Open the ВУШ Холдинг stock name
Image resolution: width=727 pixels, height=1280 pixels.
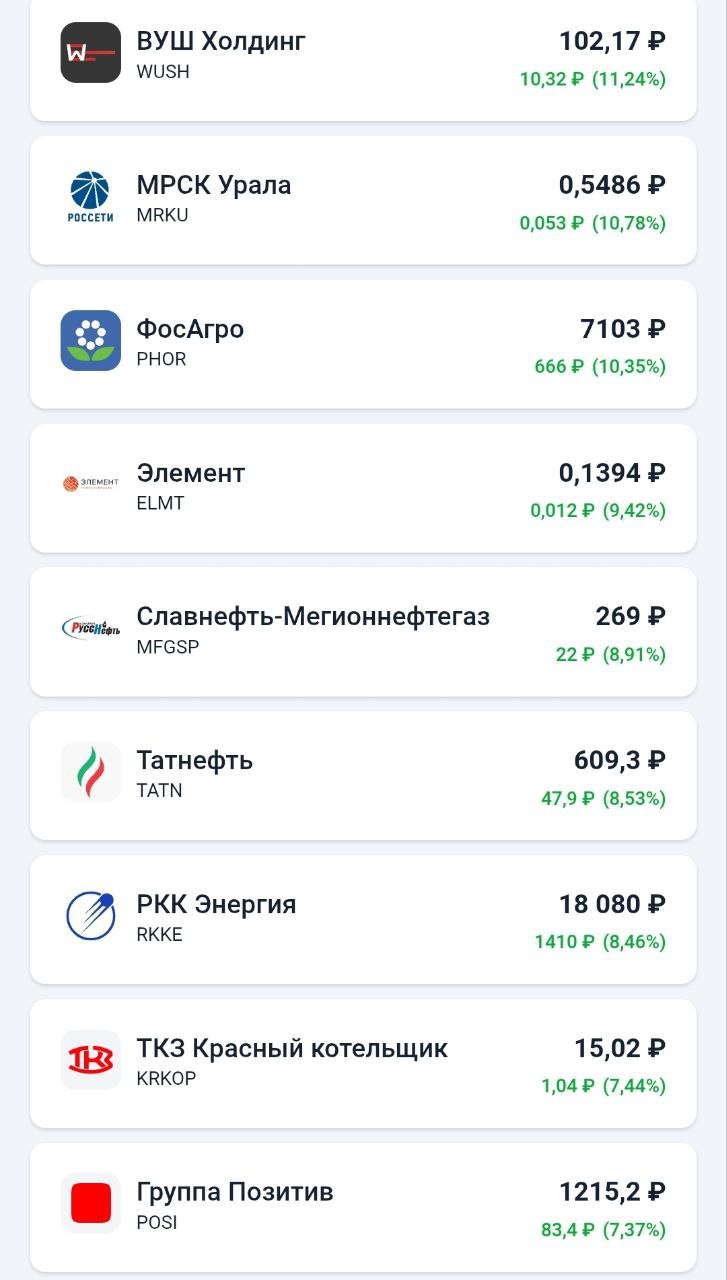tap(221, 41)
